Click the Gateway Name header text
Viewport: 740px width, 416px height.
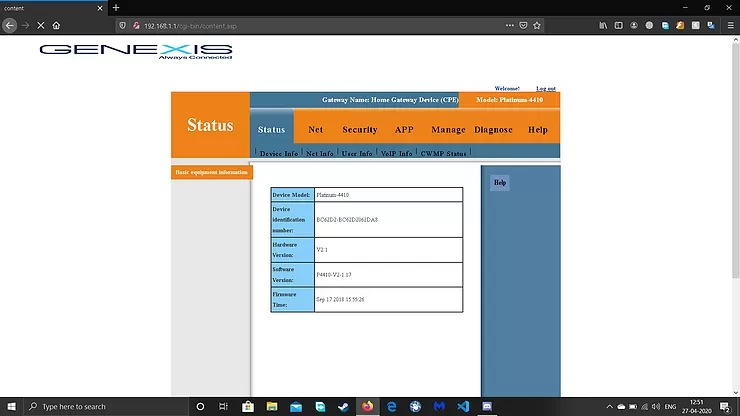click(390, 100)
